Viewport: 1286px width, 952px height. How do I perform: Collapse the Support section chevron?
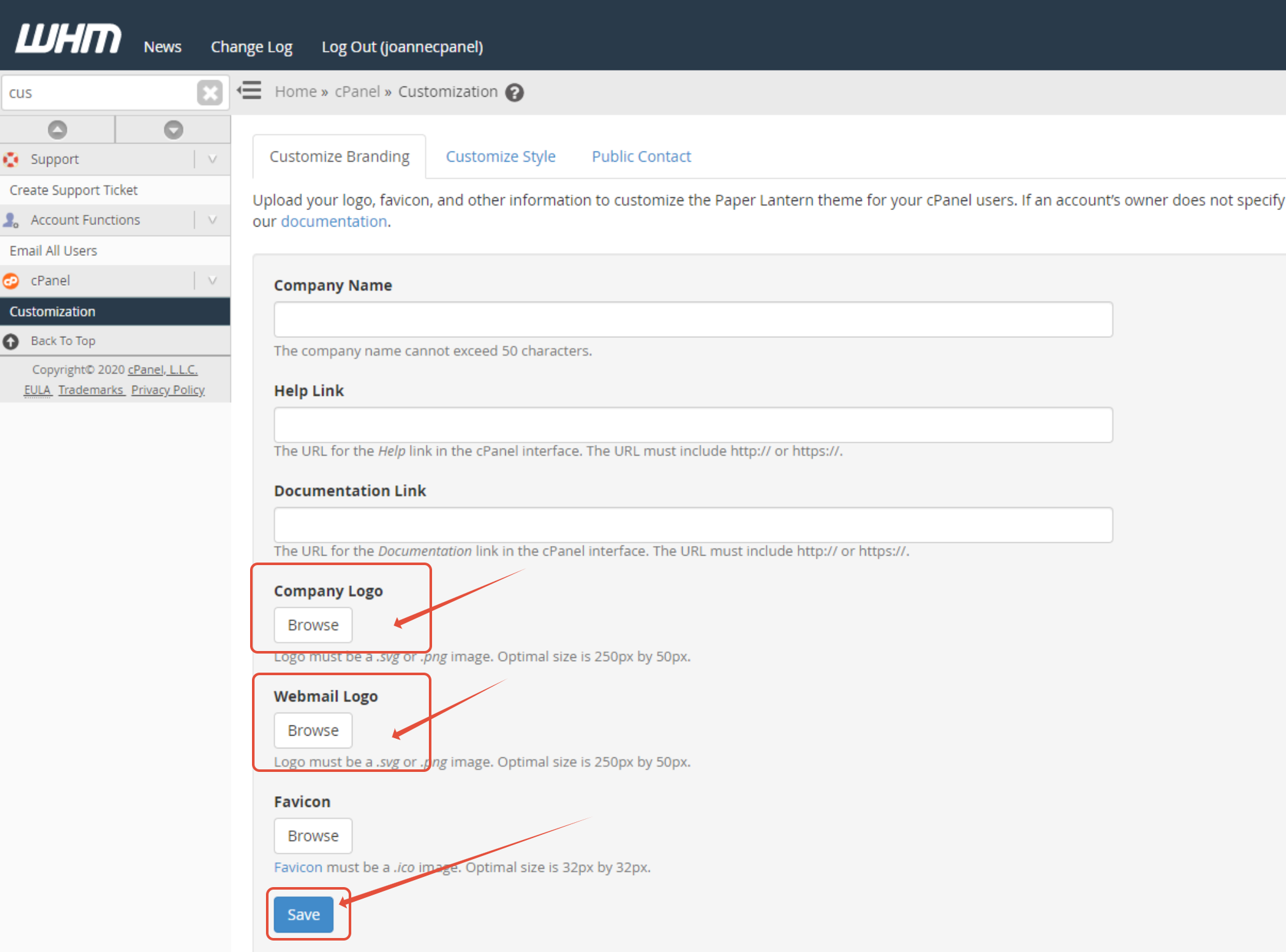click(213, 159)
